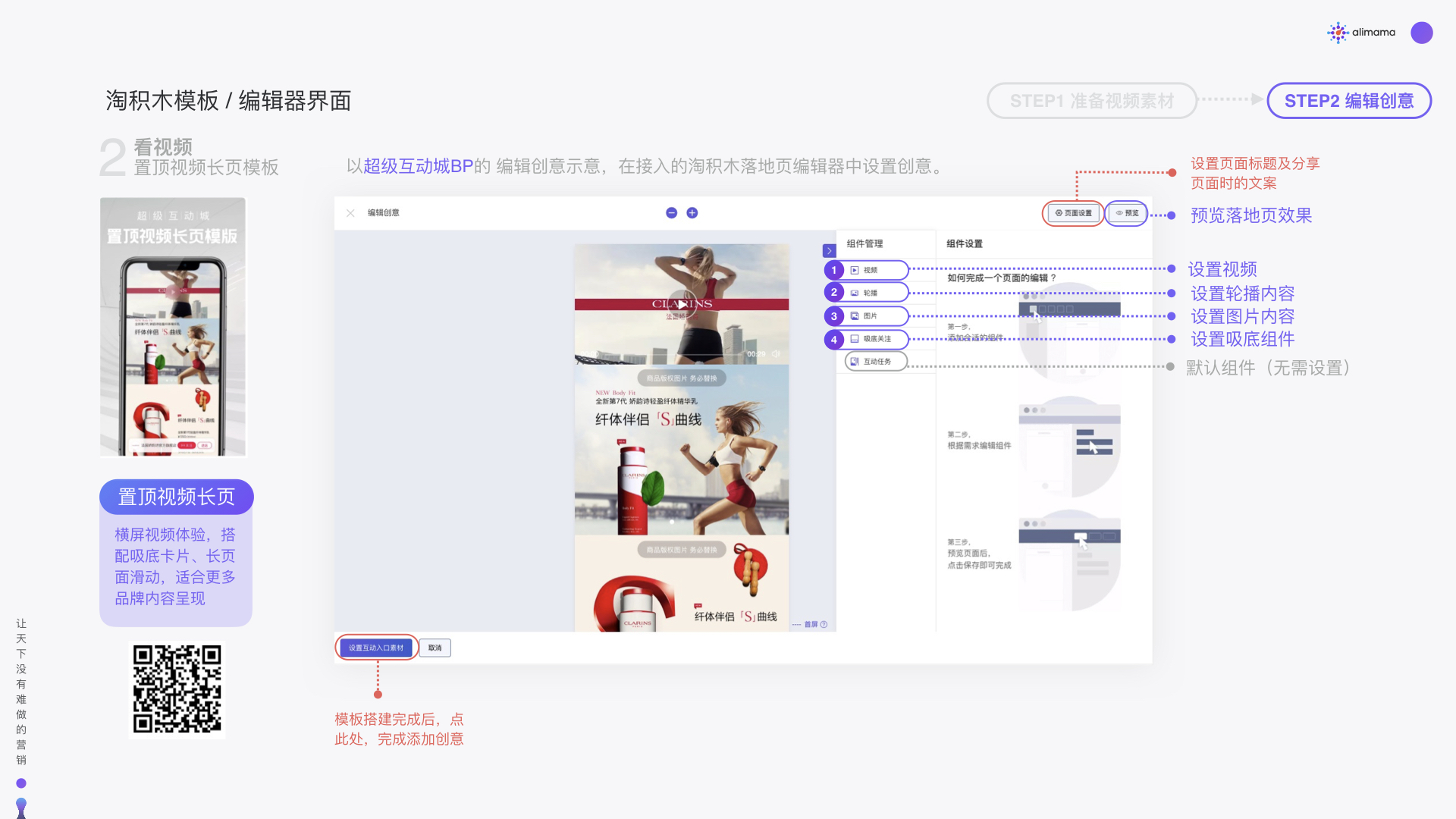Click the 纤体伴侣 S曲线 runner image
Image resolution: width=1456 pixels, height=819 pixels.
[682, 450]
